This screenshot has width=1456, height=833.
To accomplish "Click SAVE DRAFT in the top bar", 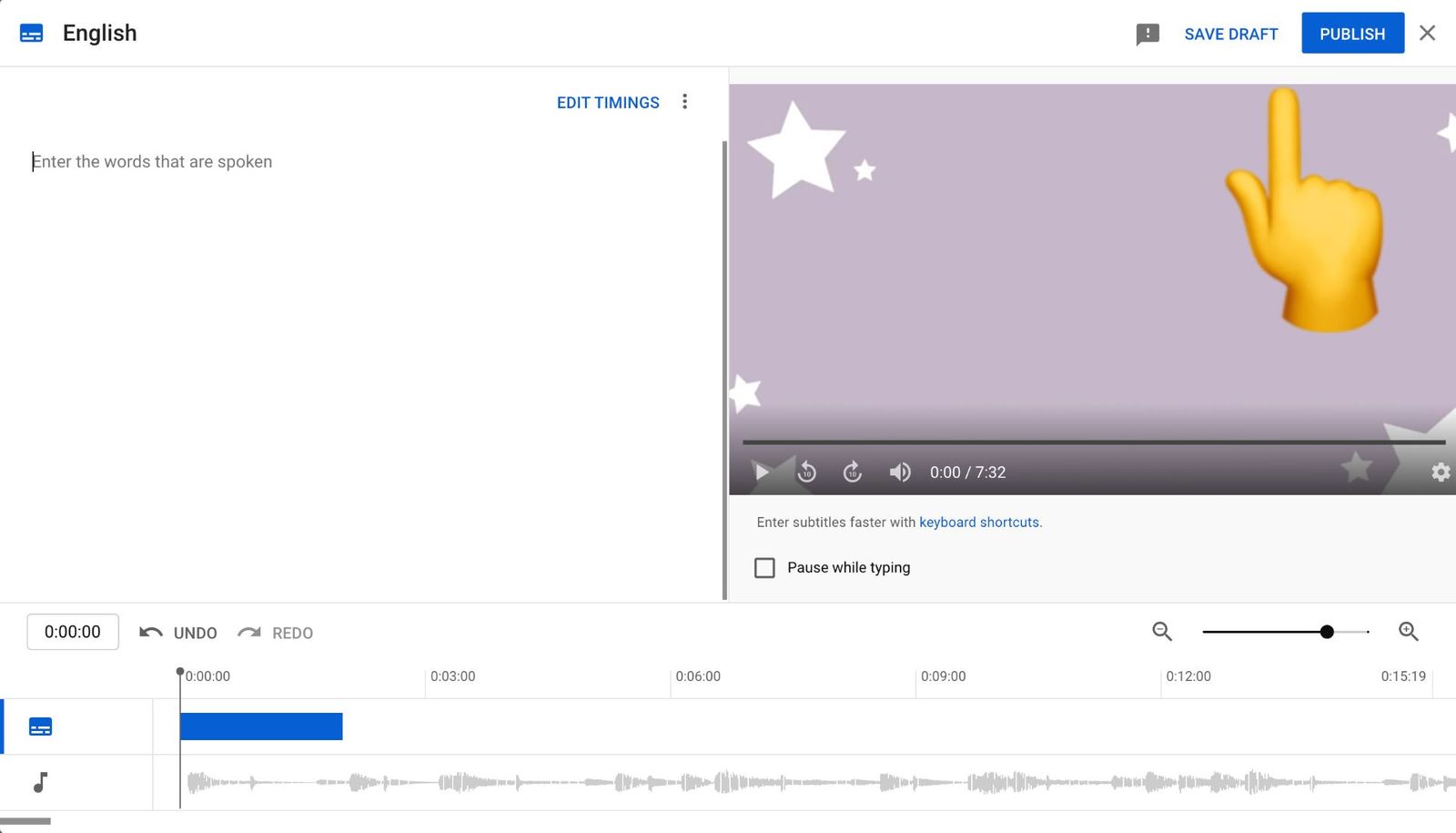I will [x=1230, y=34].
